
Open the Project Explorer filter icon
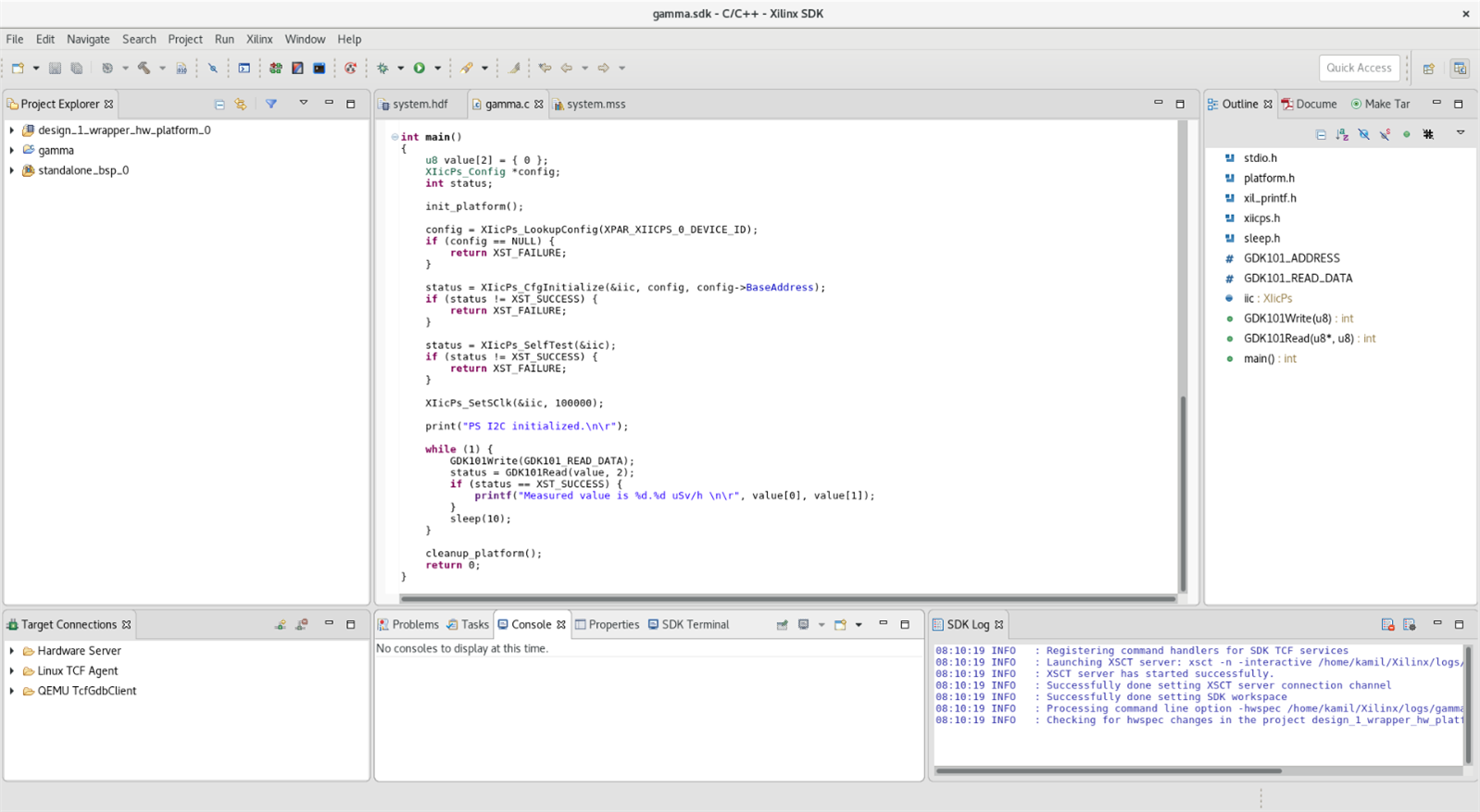[x=271, y=105]
